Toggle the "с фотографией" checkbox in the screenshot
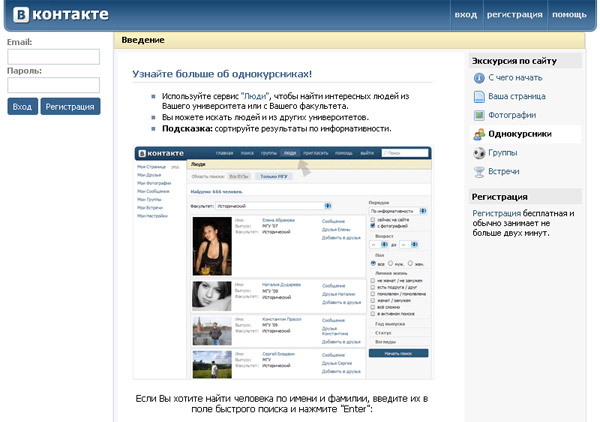The height and width of the screenshot is (422, 600). point(373,226)
